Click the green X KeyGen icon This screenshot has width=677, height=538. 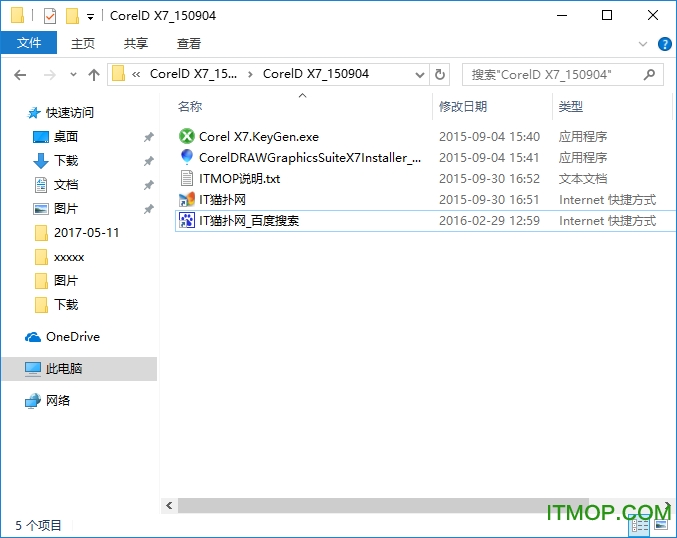click(187, 136)
